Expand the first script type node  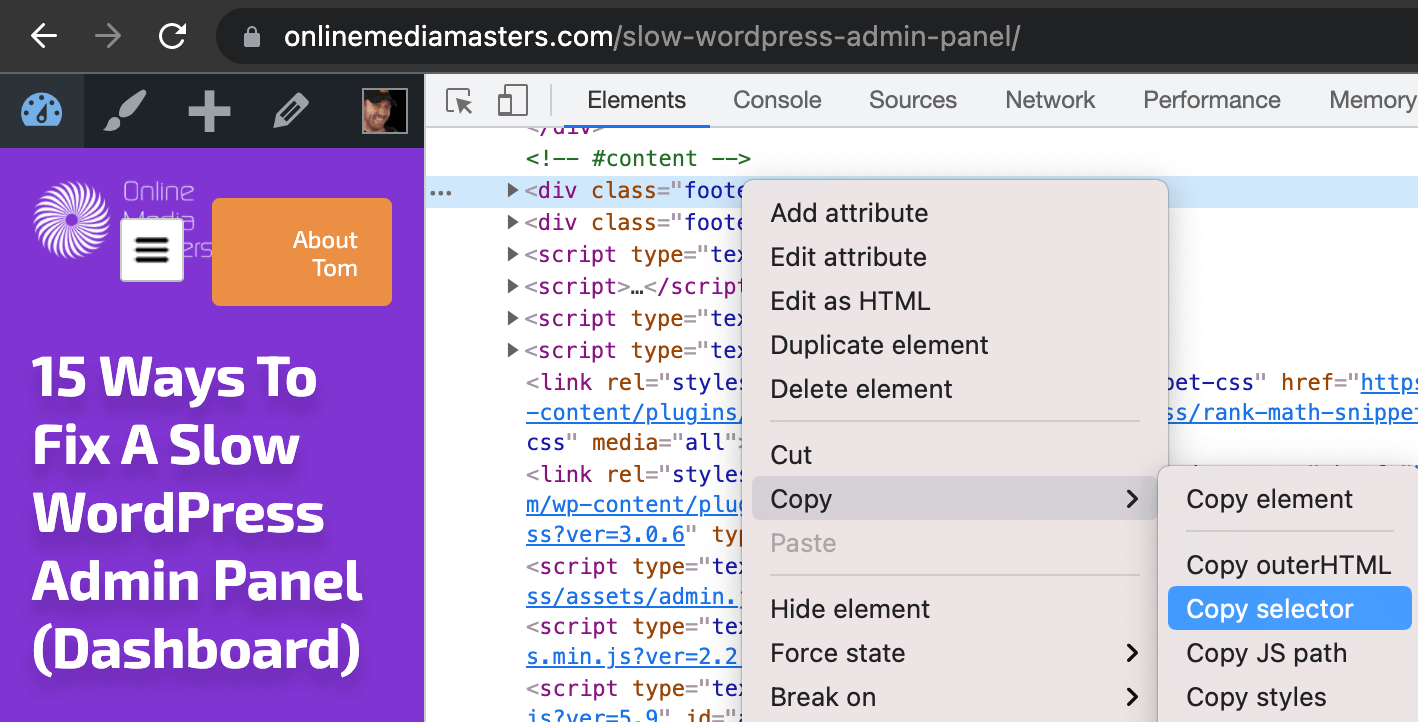coord(513,254)
